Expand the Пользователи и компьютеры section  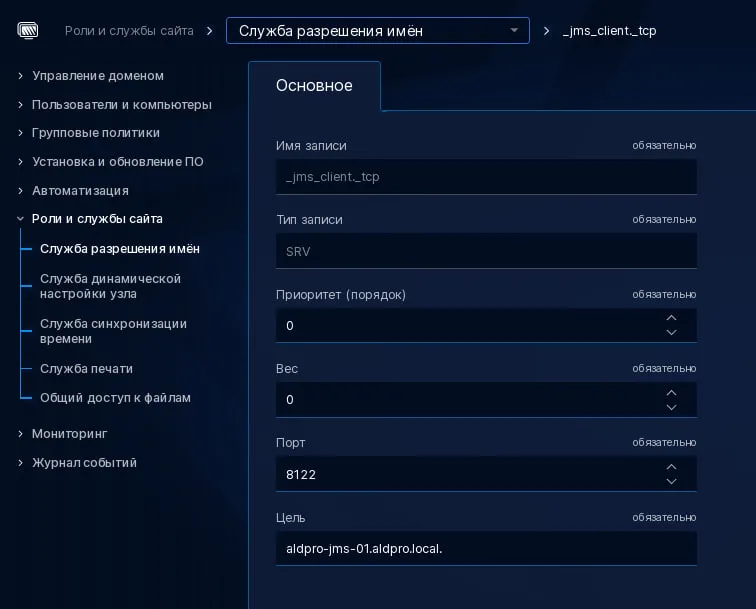20,105
